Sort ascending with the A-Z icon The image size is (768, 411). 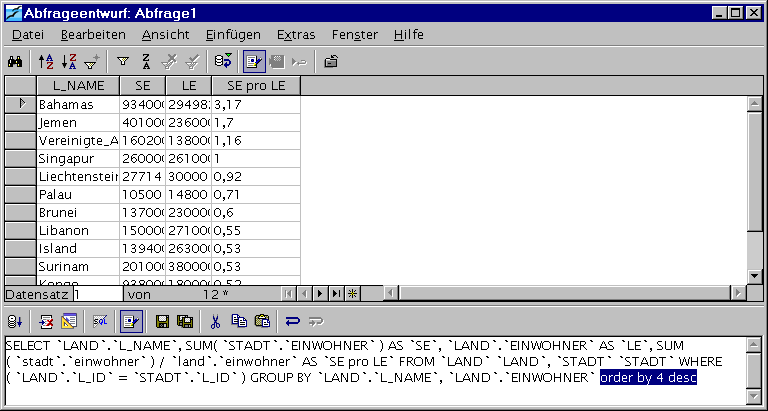point(44,61)
